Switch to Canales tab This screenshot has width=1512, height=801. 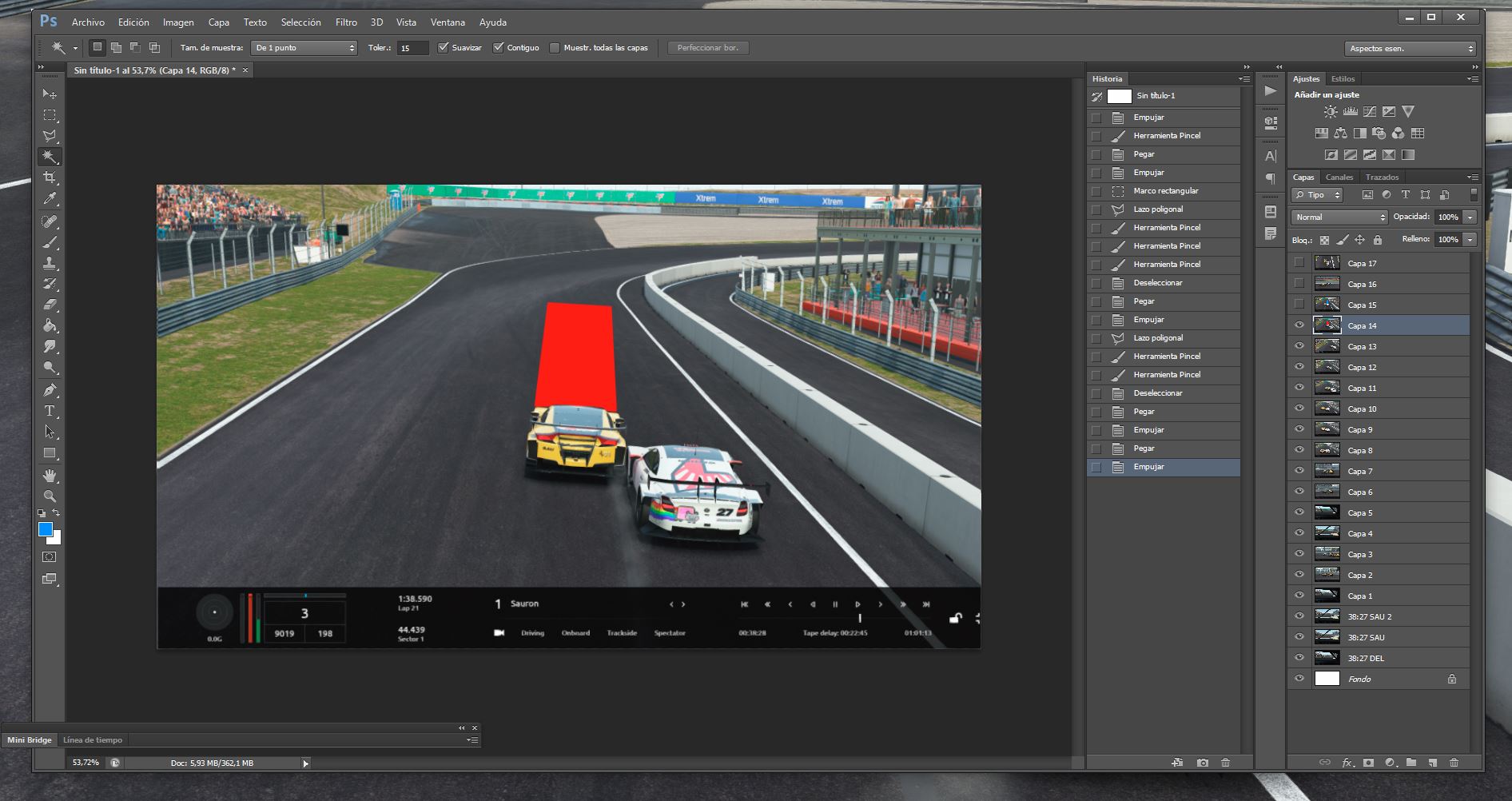pos(1339,177)
